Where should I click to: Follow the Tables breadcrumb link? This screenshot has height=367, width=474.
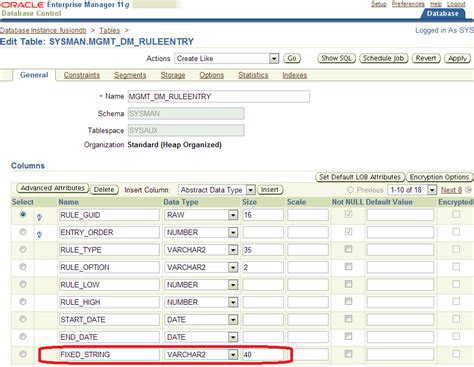tap(110, 30)
